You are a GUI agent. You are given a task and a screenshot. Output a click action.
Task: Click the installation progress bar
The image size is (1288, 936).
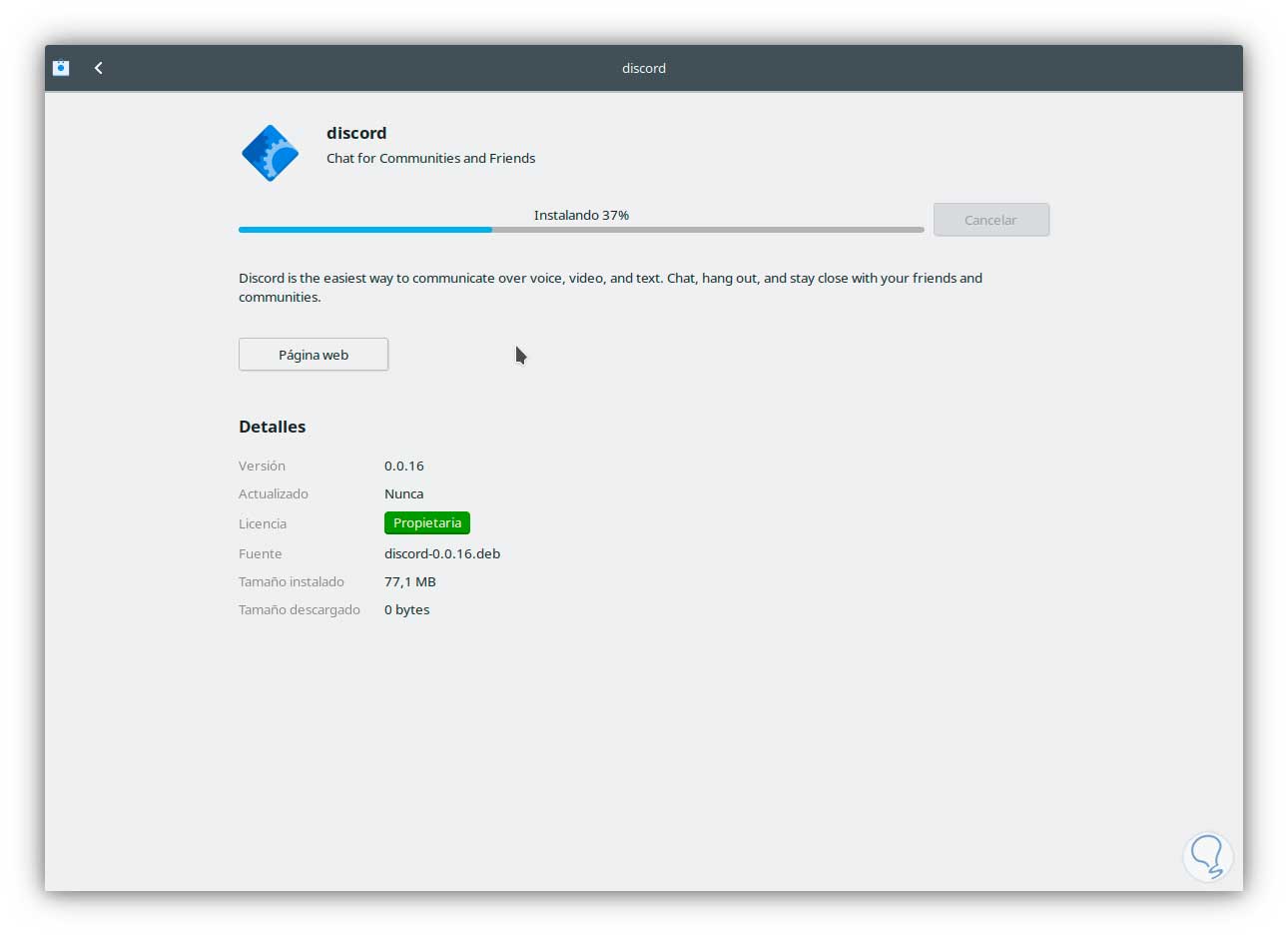click(581, 230)
